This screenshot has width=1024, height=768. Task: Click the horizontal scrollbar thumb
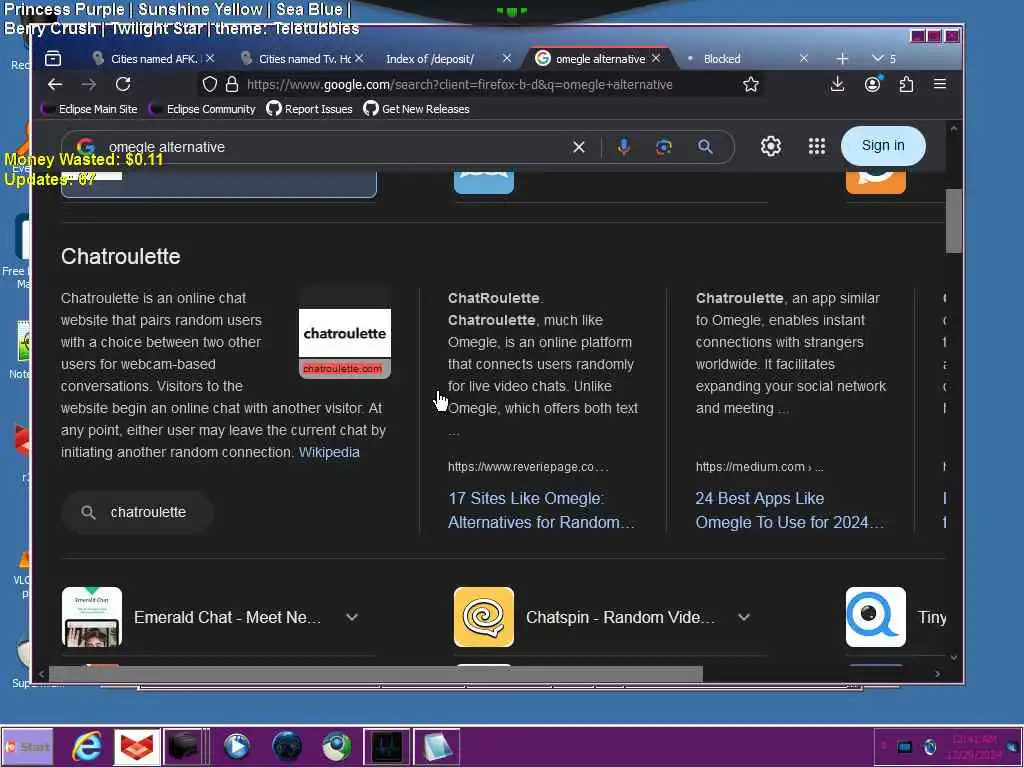(376, 674)
